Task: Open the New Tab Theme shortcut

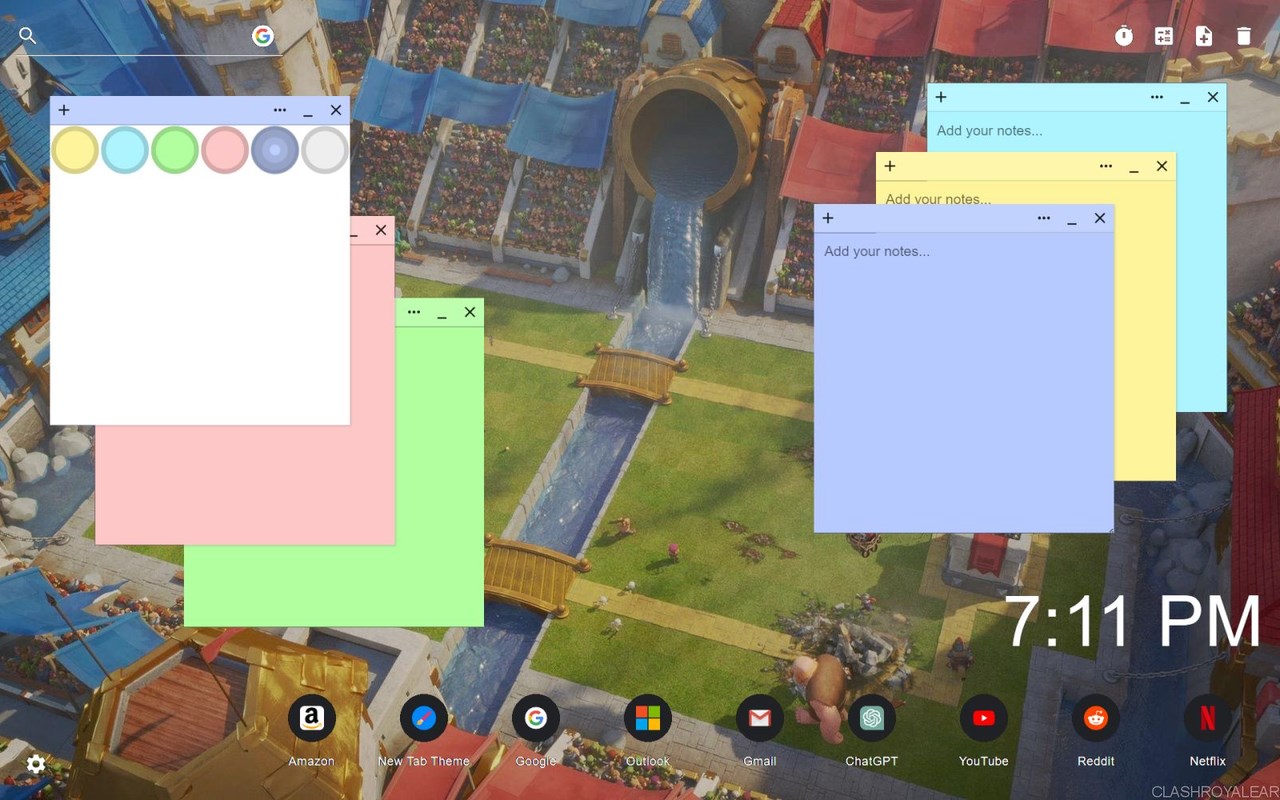Action: click(x=424, y=718)
